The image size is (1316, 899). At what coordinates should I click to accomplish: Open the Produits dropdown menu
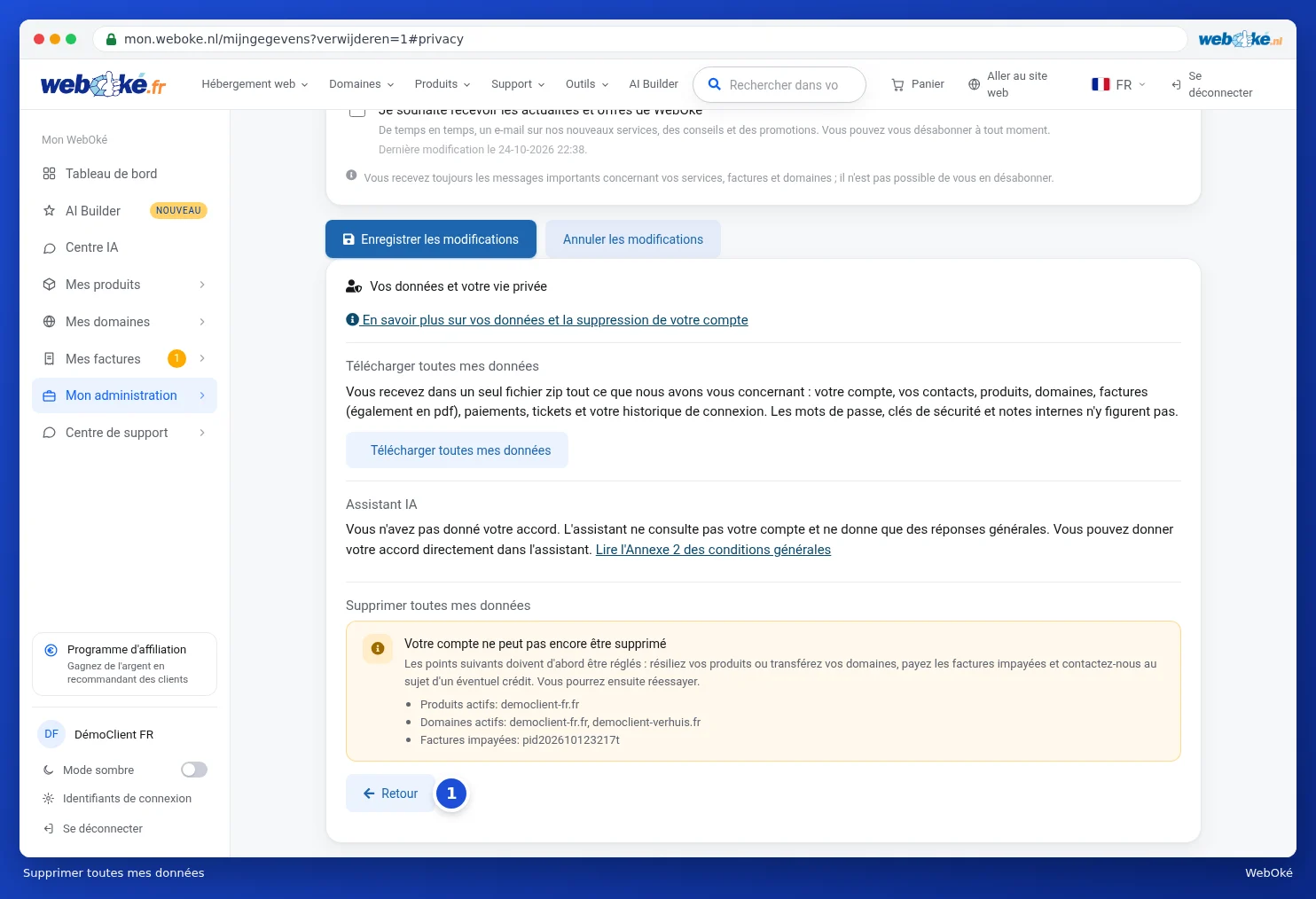(443, 84)
